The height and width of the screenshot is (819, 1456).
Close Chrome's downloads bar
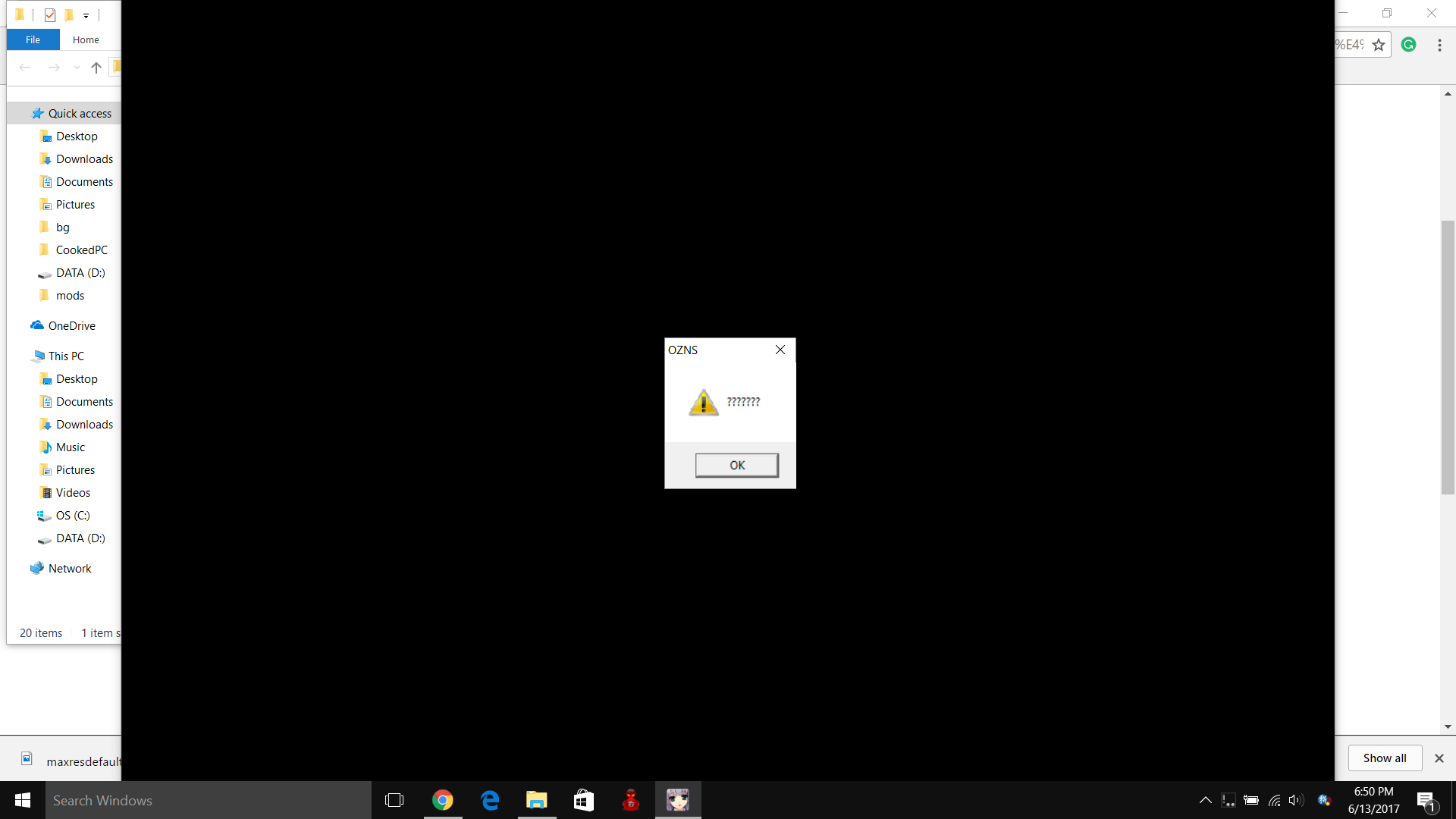pyautogui.click(x=1439, y=758)
